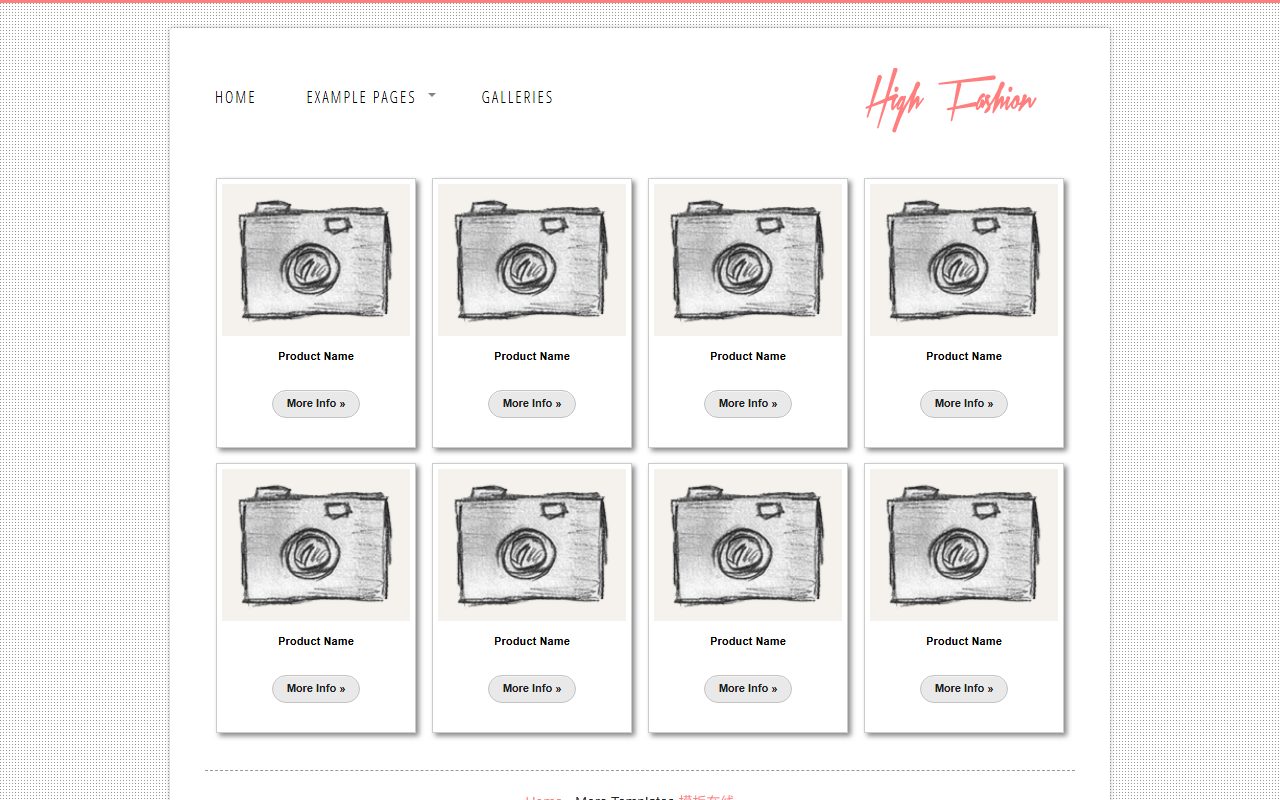Open fourth camera thumbnail in bottom row
This screenshot has height=800, width=1280.
coord(964,545)
